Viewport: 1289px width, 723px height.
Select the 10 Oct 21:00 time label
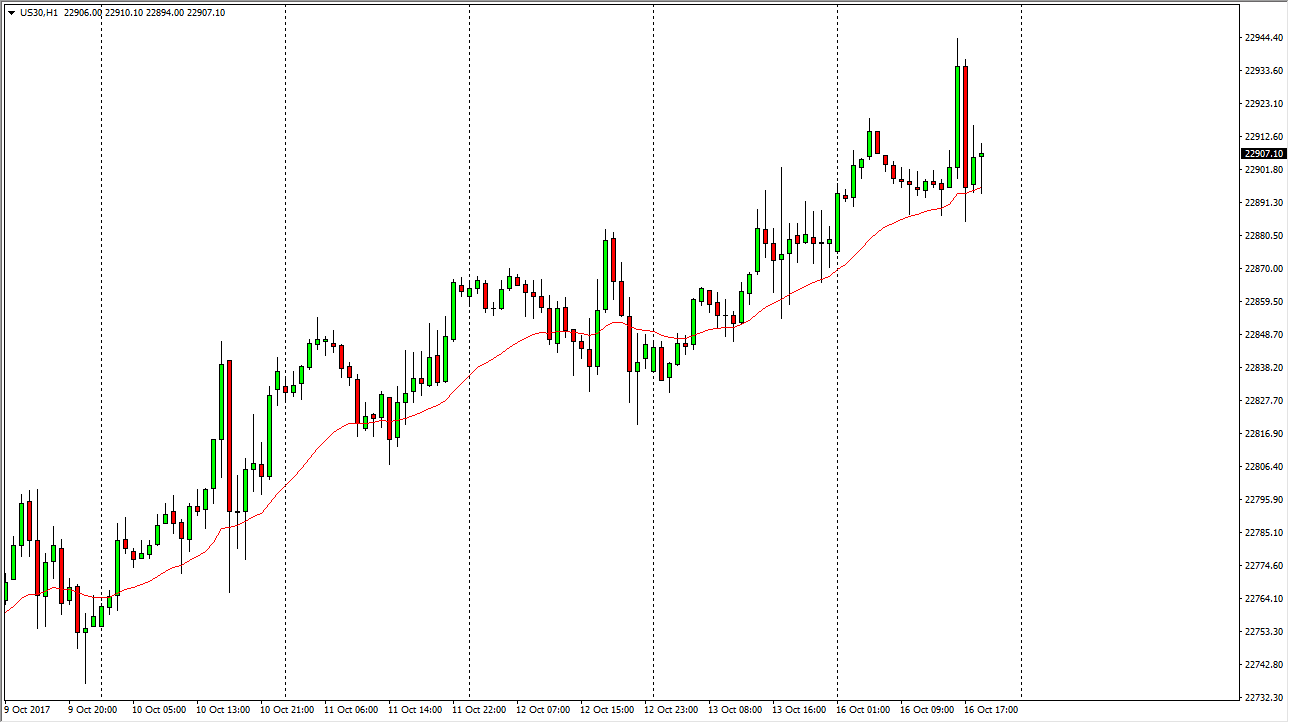click(x=286, y=710)
